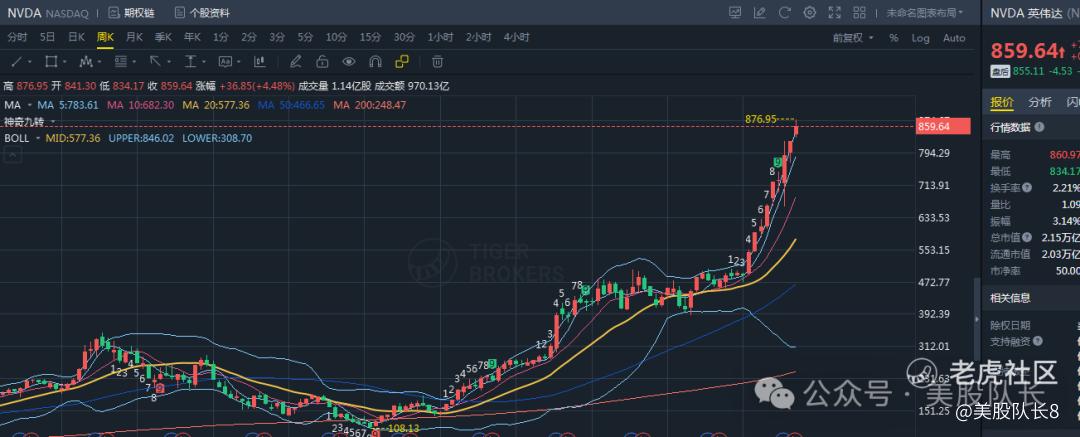Toggle the magnet snap mode icon
Image resolution: width=1080 pixels, height=437 pixels.
(375, 62)
